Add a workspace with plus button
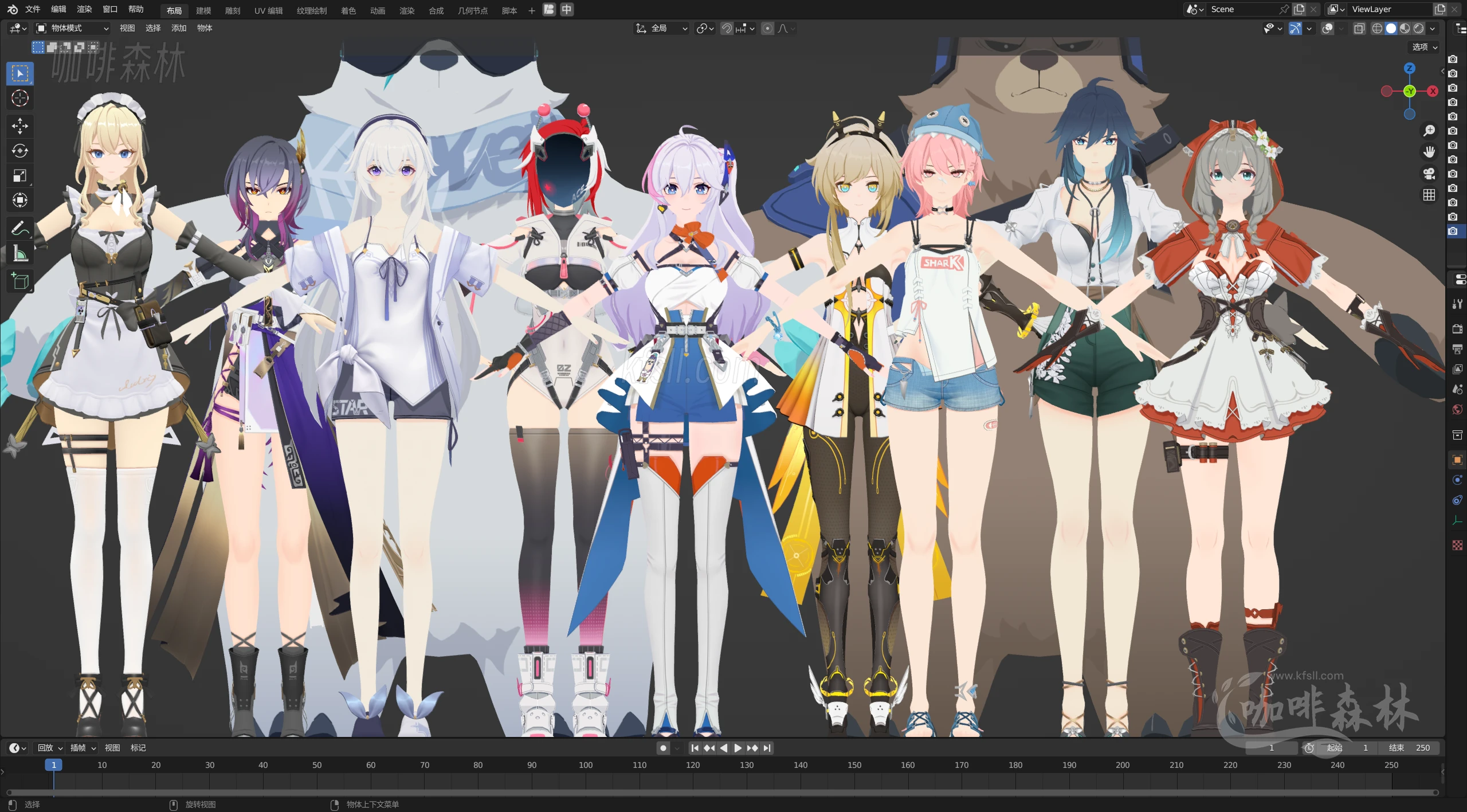Image resolution: width=1467 pixels, height=812 pixels. coord(531,10)
